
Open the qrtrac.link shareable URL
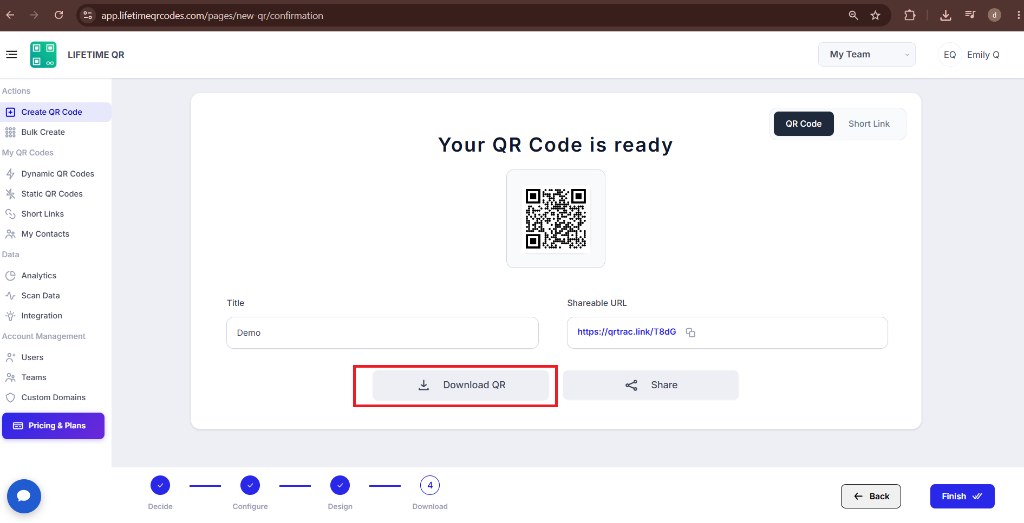tap(626, 332)
